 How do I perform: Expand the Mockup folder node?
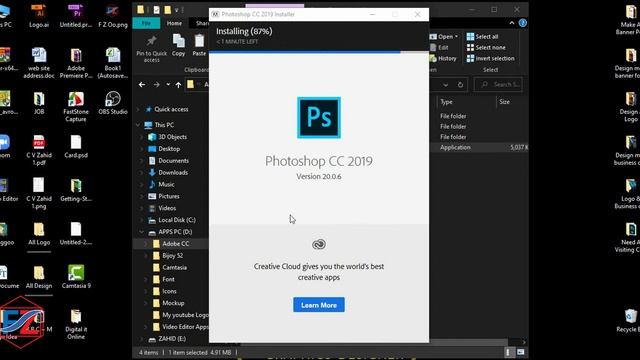[x=146, y=303]
